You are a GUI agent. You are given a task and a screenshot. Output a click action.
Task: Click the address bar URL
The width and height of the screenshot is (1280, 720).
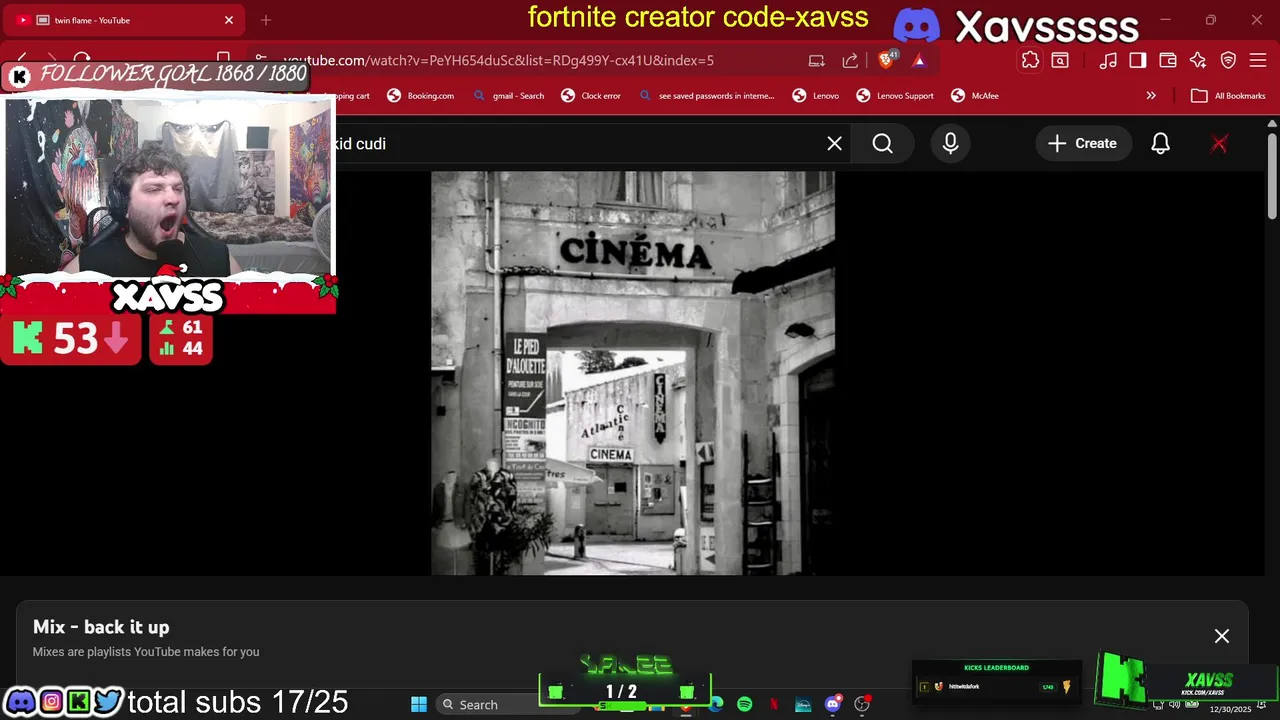[x=498, y=60]
